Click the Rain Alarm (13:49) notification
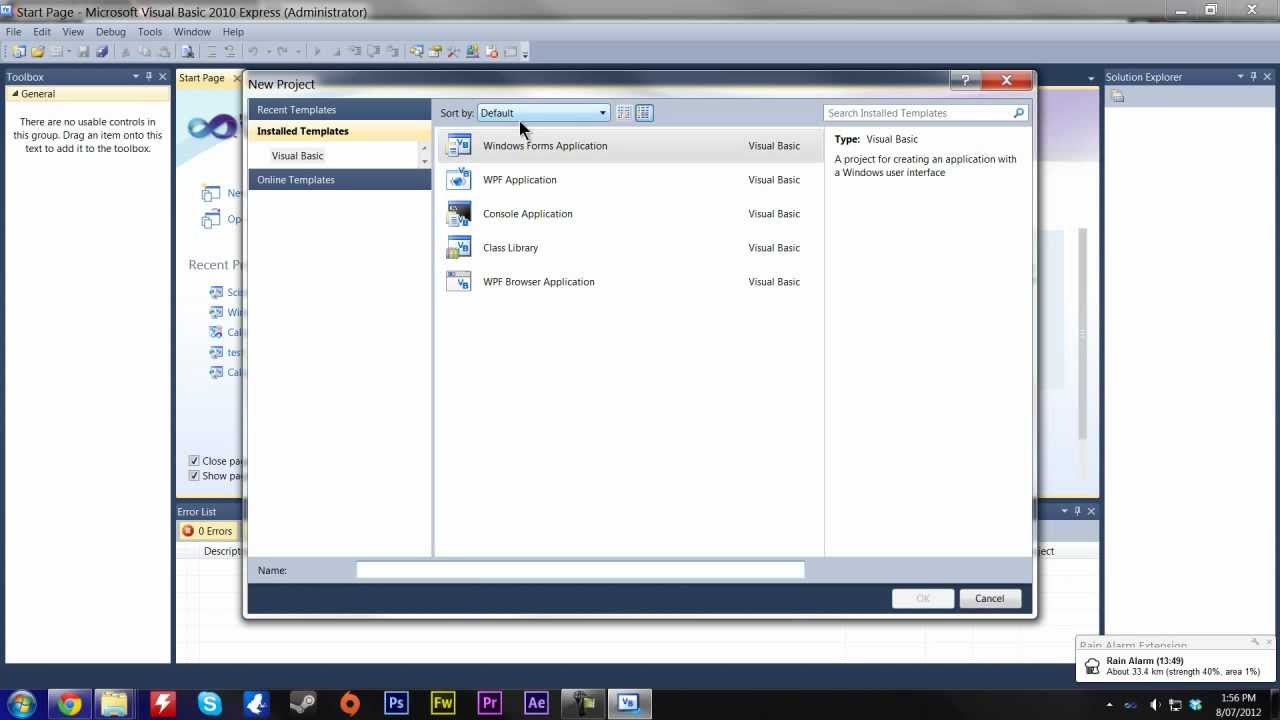The image size is (1280, 720). coord(1175,666)
